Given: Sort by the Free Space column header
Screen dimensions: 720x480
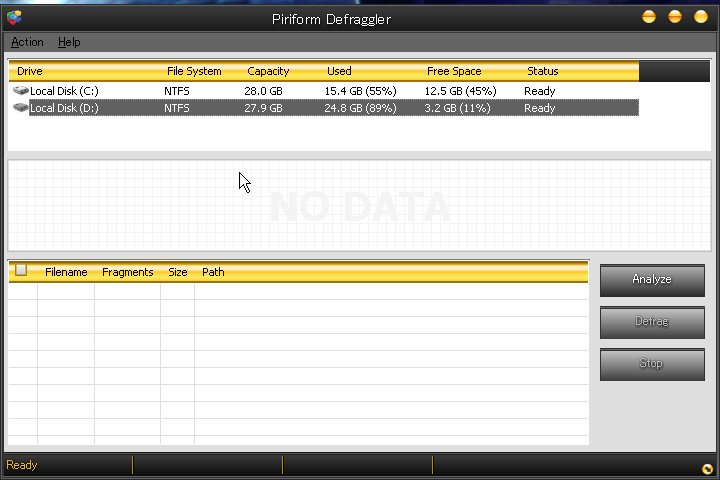Looking at the screenshot, I should [454, 71].
